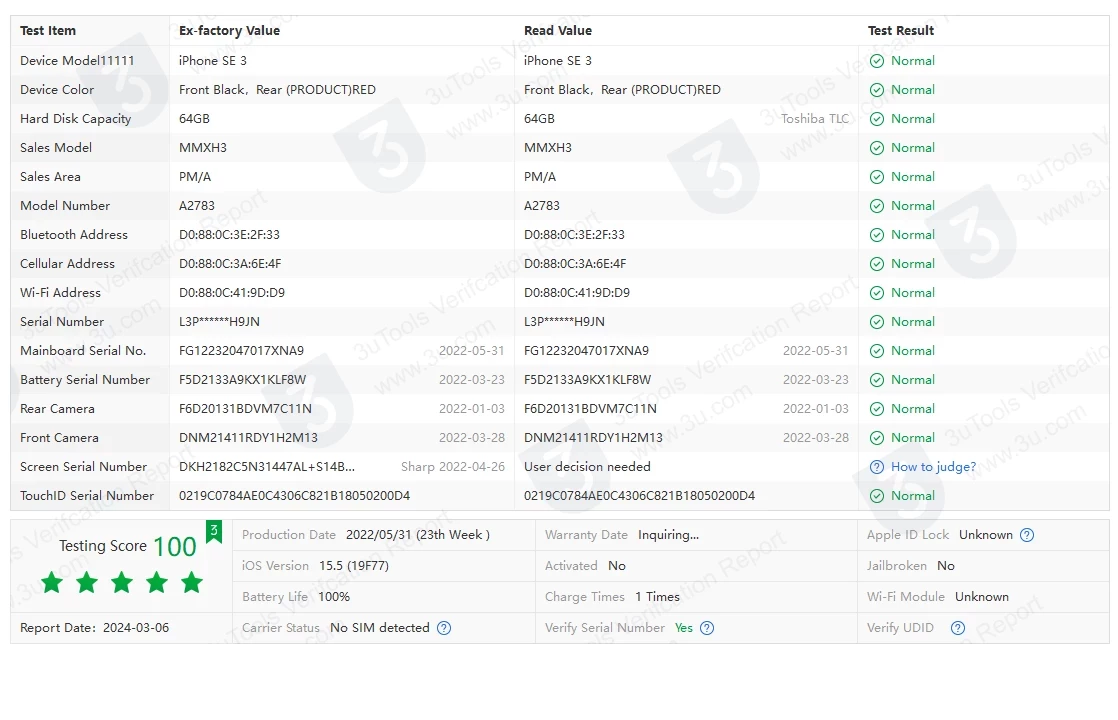The height and width of the screenshot is (720, 1118).
Task: Select the Model Number row's check icon
Action: pyautogui.click(x=877, y=206)
